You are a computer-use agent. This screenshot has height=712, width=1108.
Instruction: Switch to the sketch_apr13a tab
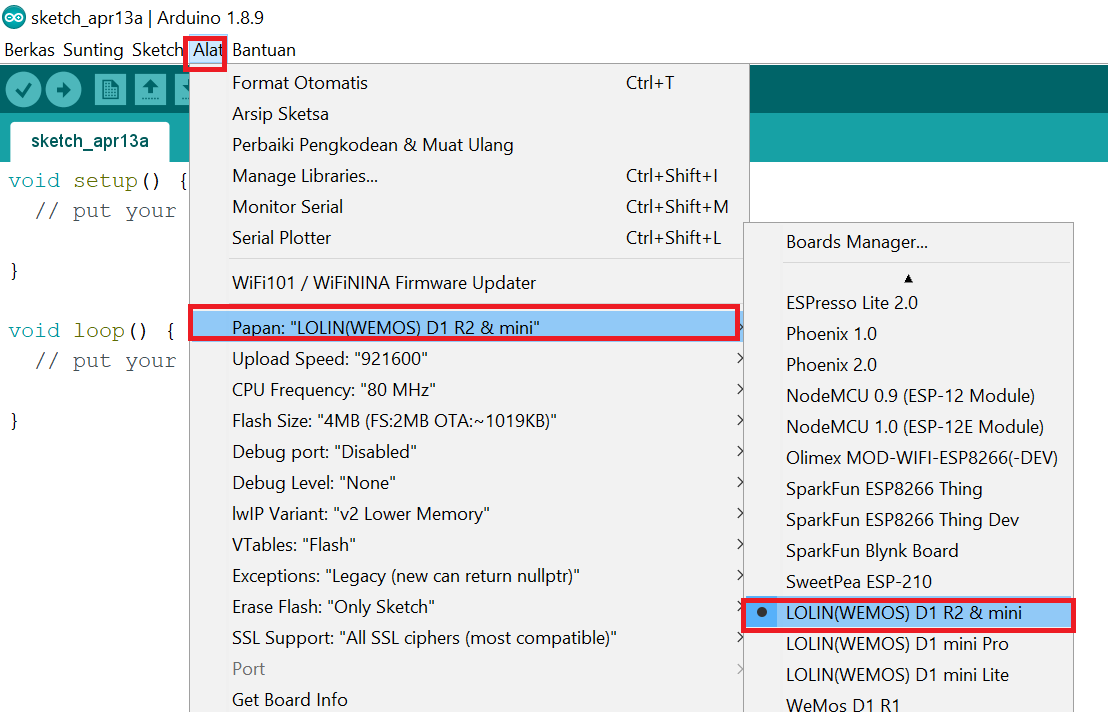click(89, 141)
